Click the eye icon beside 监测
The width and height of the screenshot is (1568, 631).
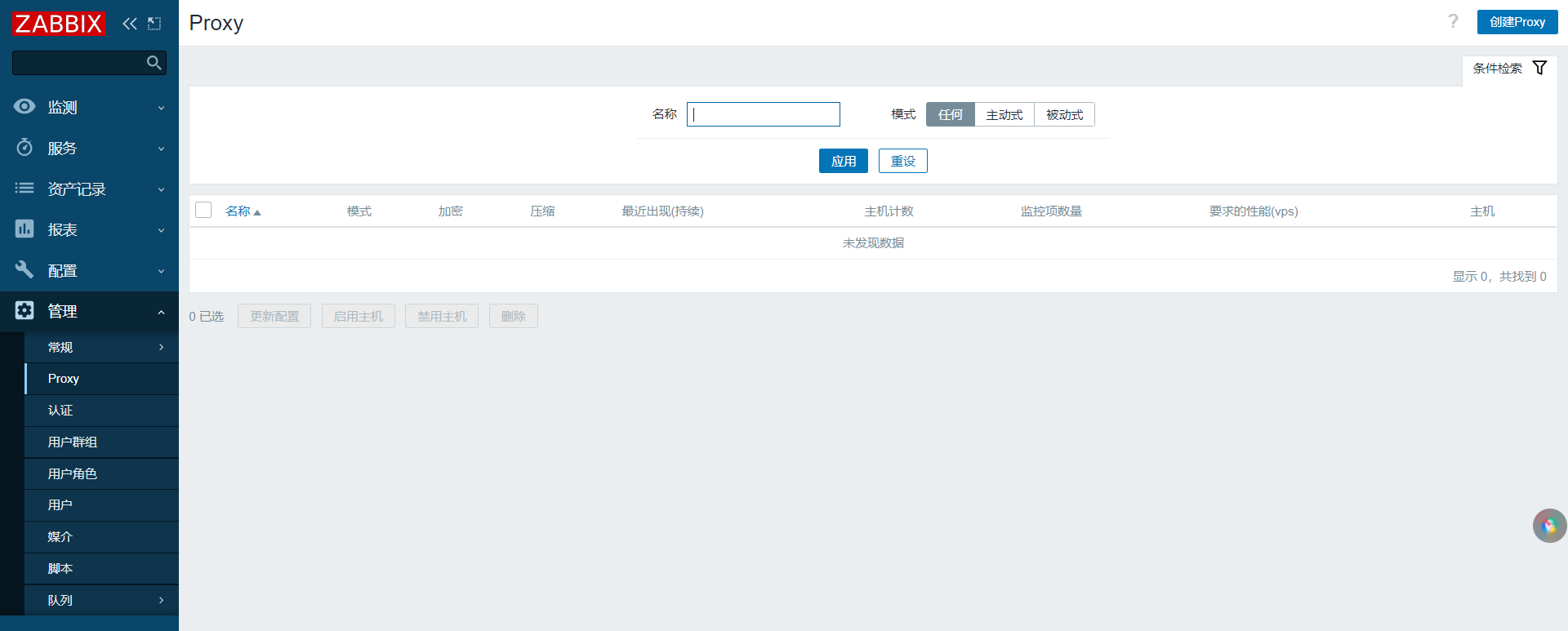(24, 106)
